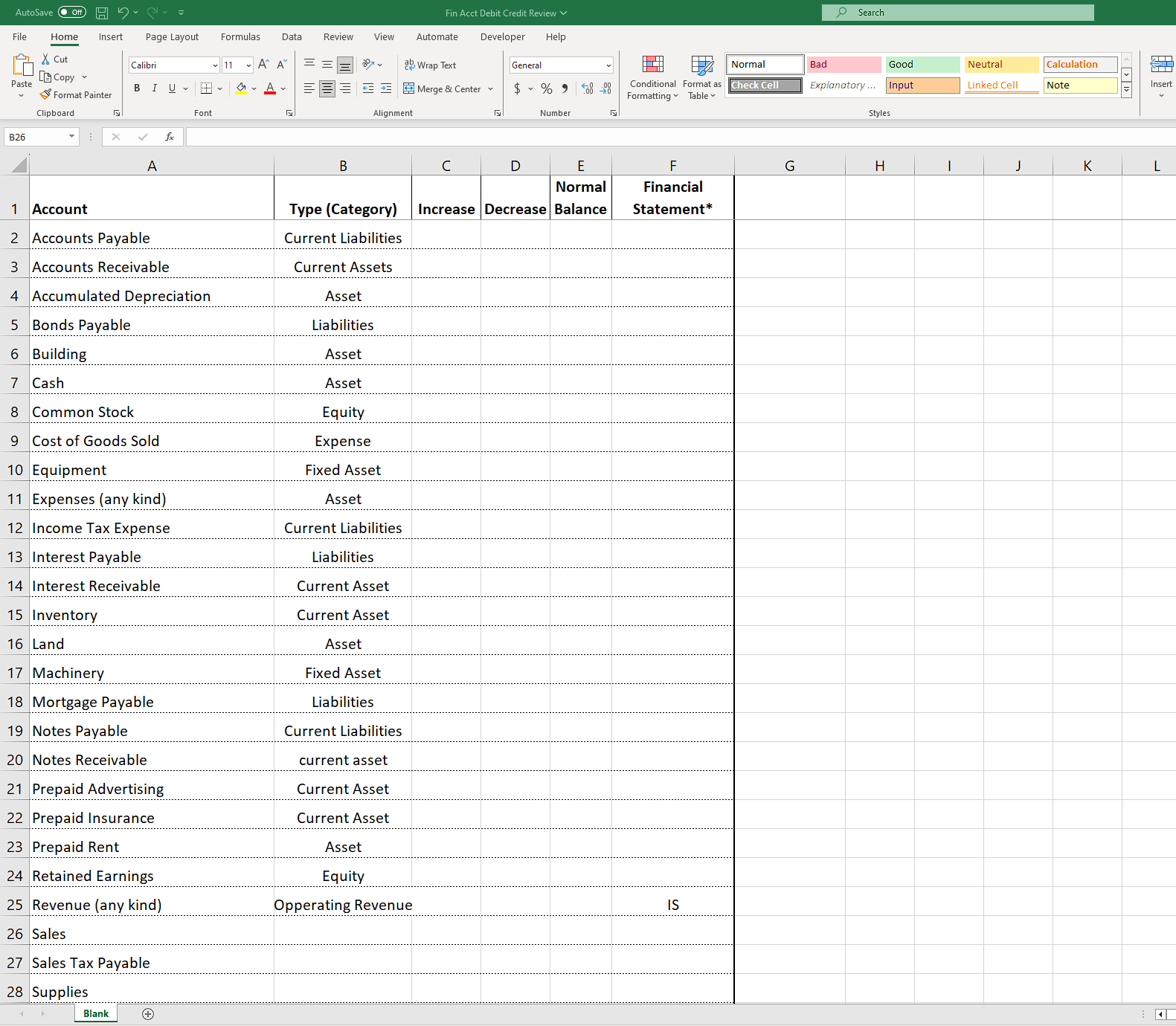Apply Percent Style format
The width and height of the screenshot is (1176, 1026).
(547, 88)
